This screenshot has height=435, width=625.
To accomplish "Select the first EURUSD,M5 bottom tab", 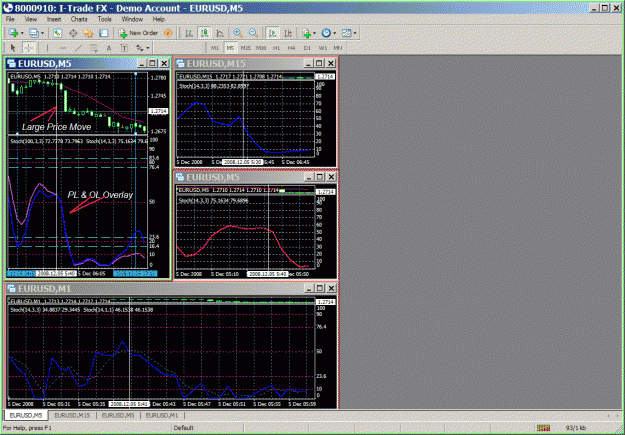I will (26, 415).
